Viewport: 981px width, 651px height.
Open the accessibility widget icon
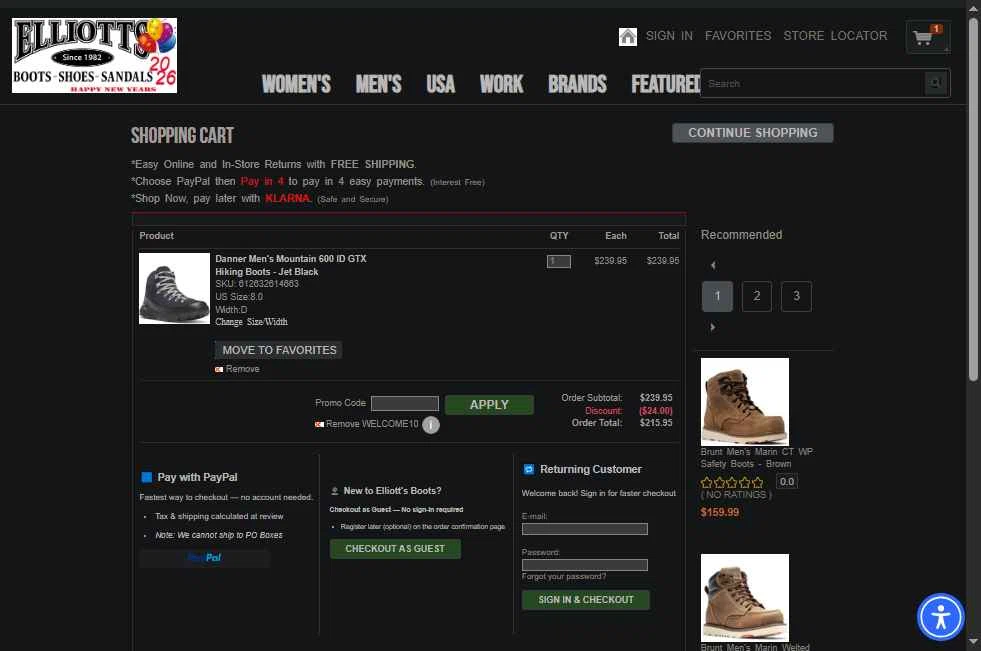tap(940, 617)
